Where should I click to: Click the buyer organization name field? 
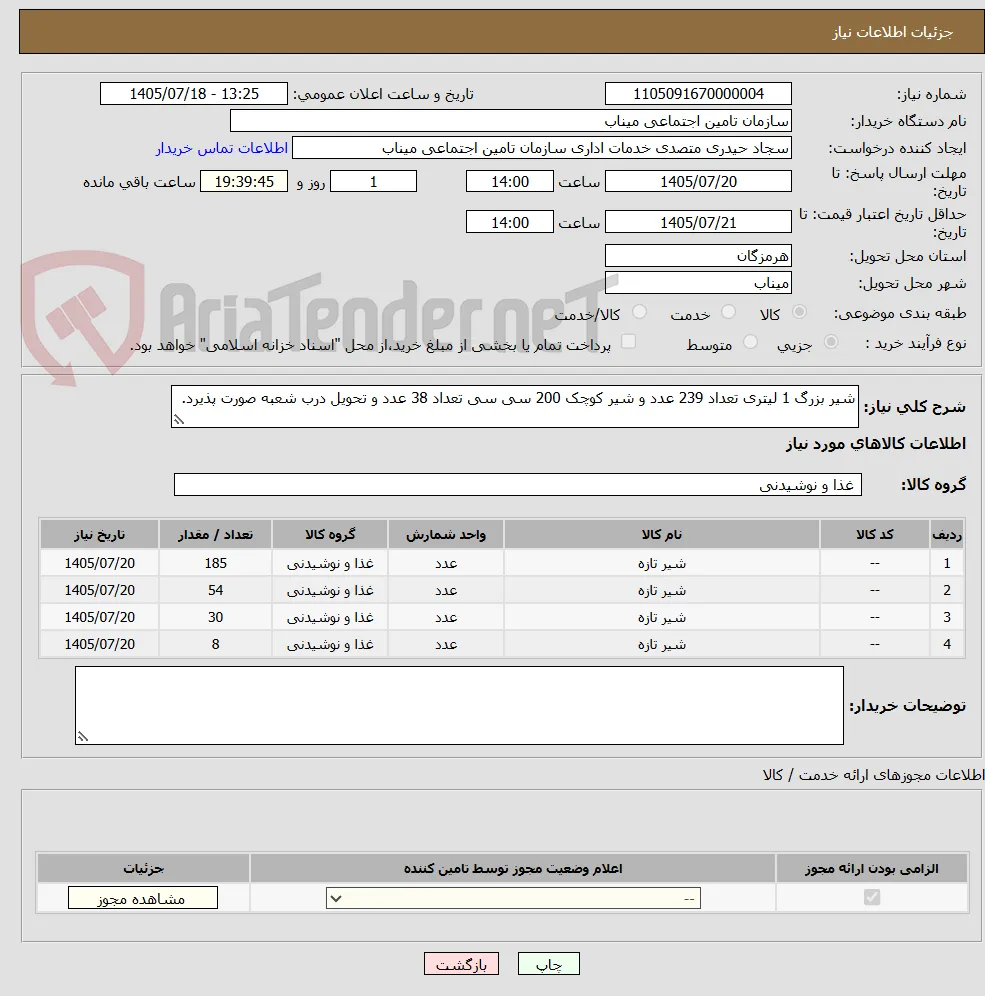point(511,121)
